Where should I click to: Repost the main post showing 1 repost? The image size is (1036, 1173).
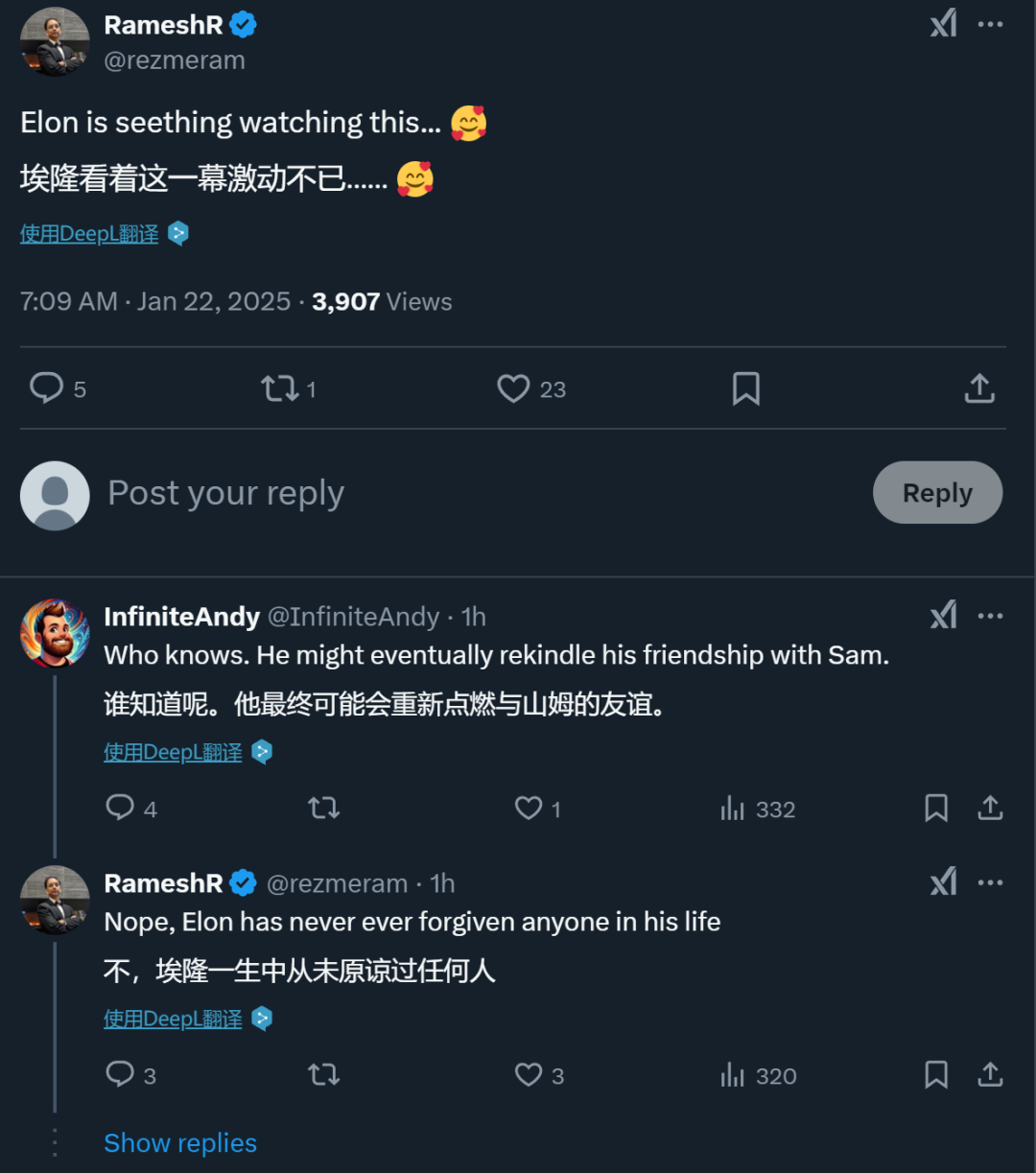(x=289, y=388)
